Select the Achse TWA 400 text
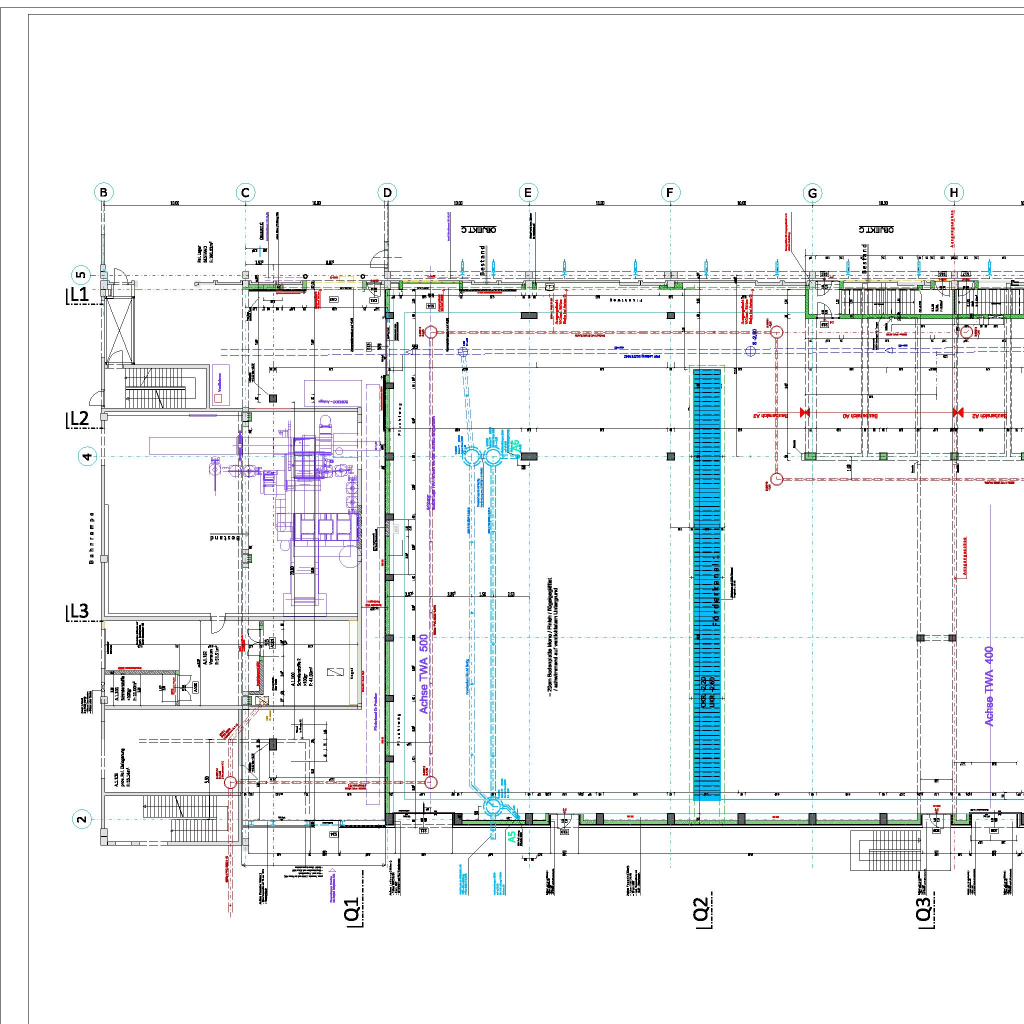Image resolution: width=1024 pixels, height=1024 pixels. point(989,685)
